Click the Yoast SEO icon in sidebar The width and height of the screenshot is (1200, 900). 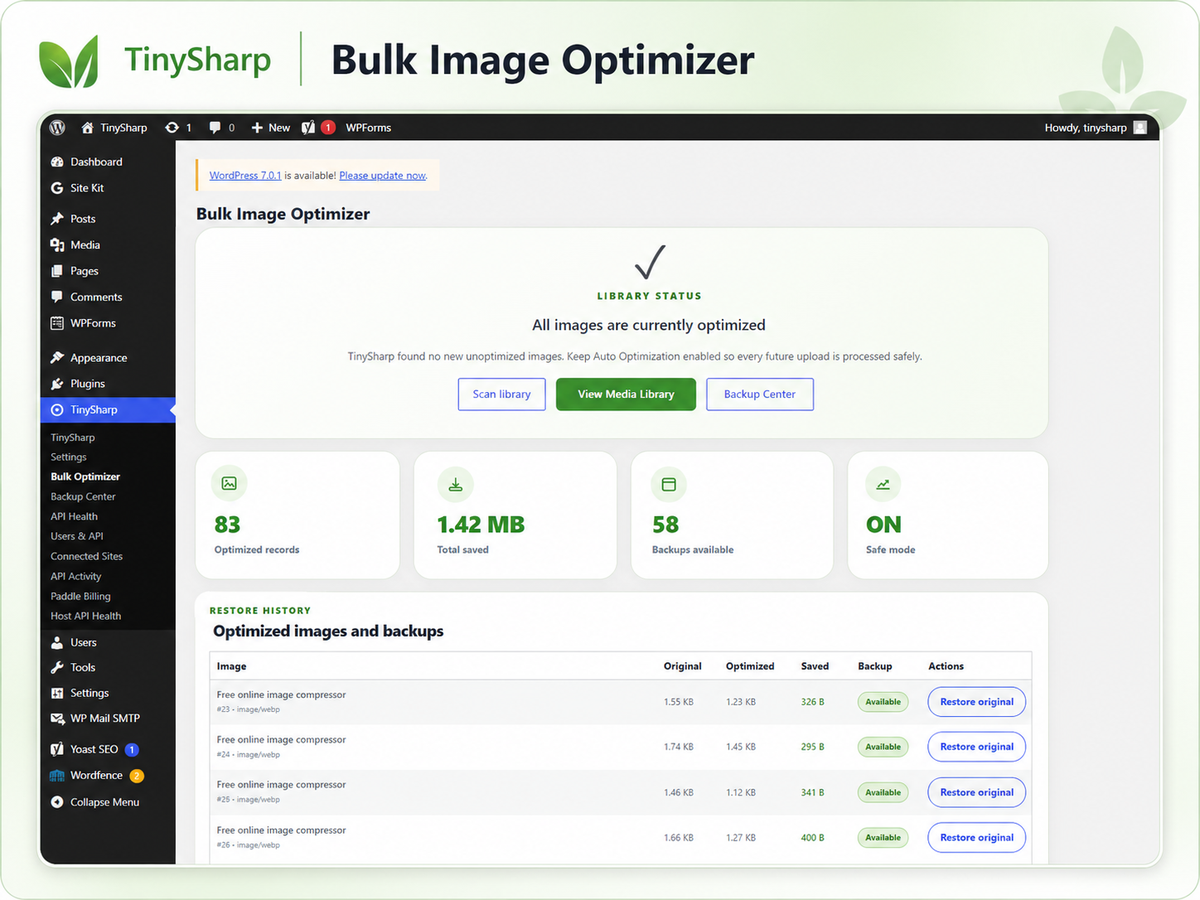pyautogui.click(x=57, y=749)
